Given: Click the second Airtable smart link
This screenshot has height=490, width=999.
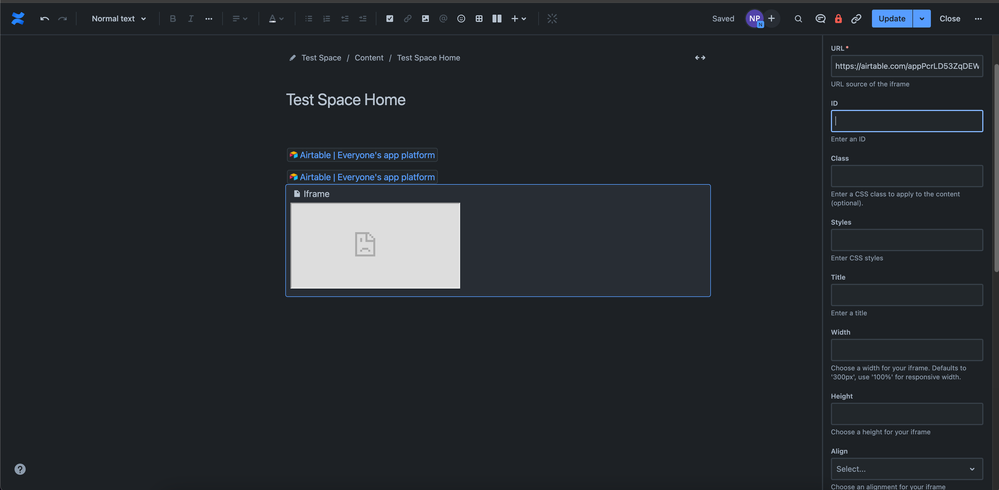Looking at the screenshot, I should point(362,177).
